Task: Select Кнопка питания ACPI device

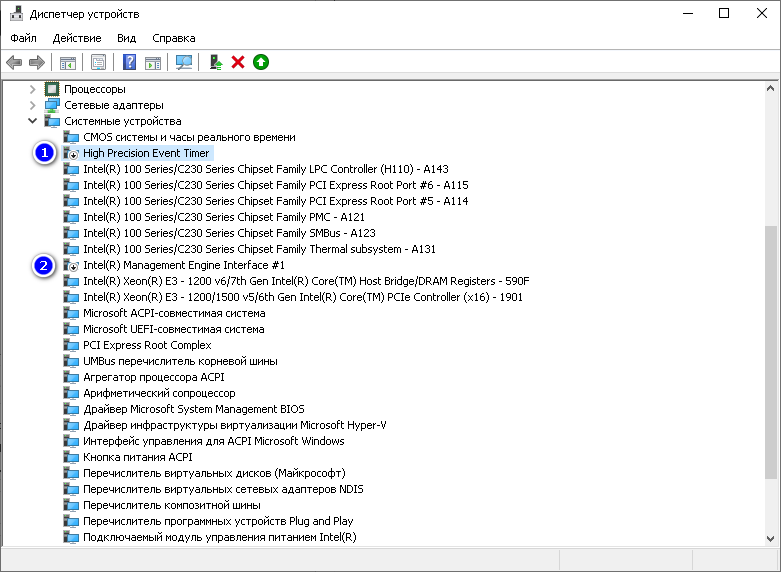Action: point(137,457)
